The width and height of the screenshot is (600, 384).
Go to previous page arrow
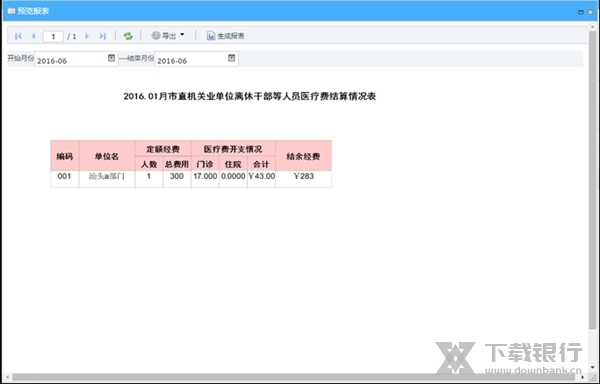click(x=33, y=36)
